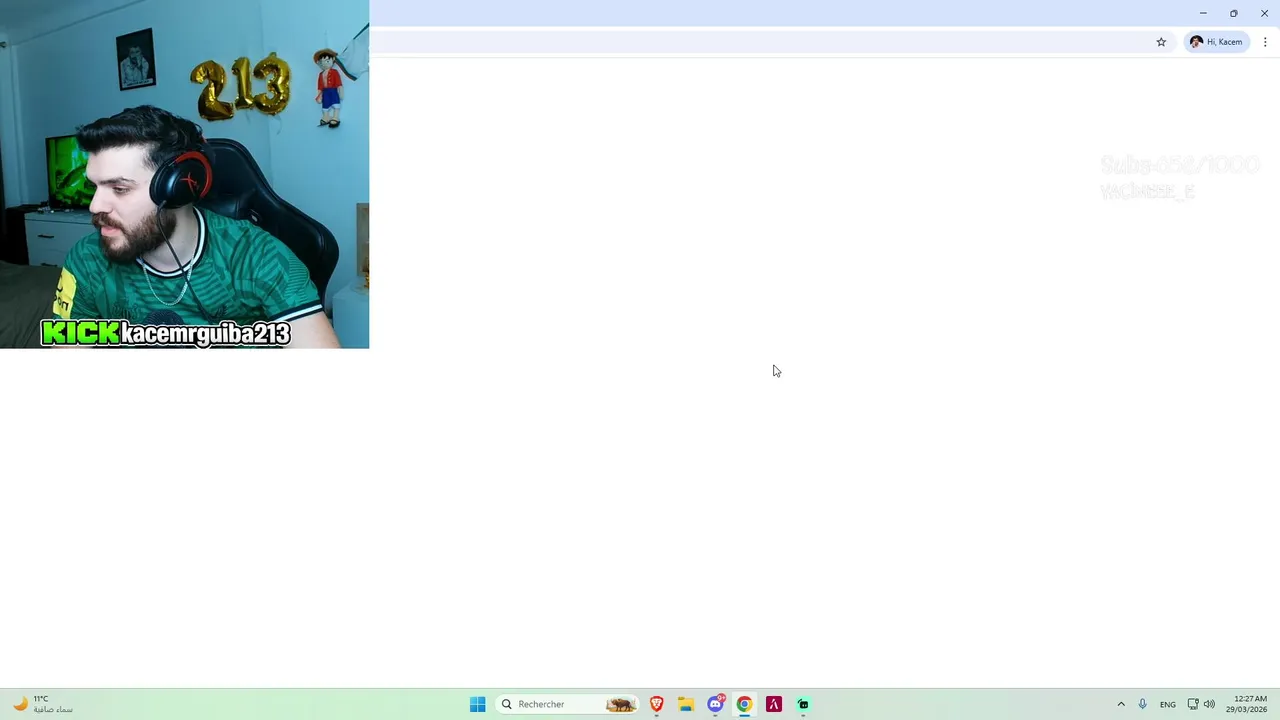Bookmark this page with the star icon
The width and height of the screenshot is (1280, 720).
point(1161,42)
